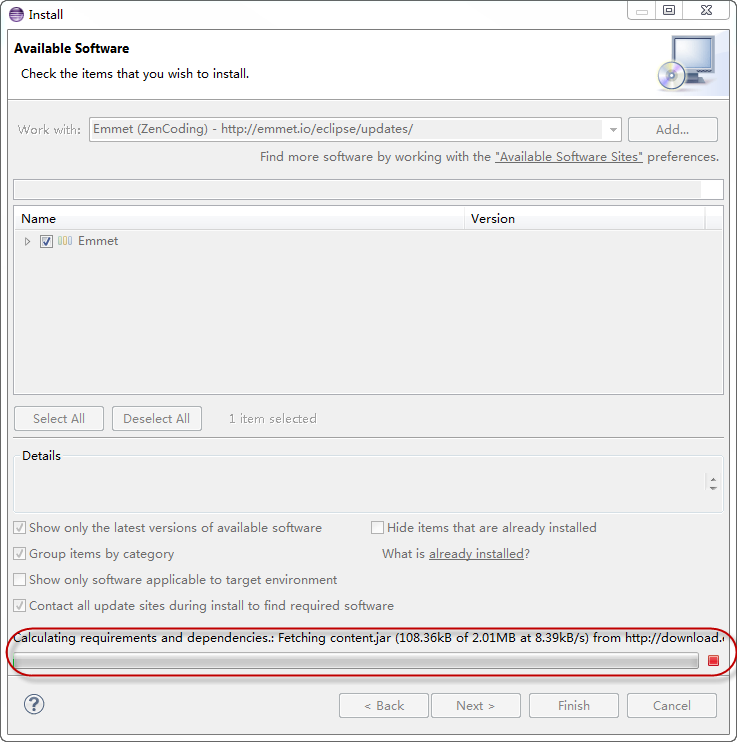Viewport: 737px width, 742px height.
Task: Open the help question mark icon
Action: 34,704
